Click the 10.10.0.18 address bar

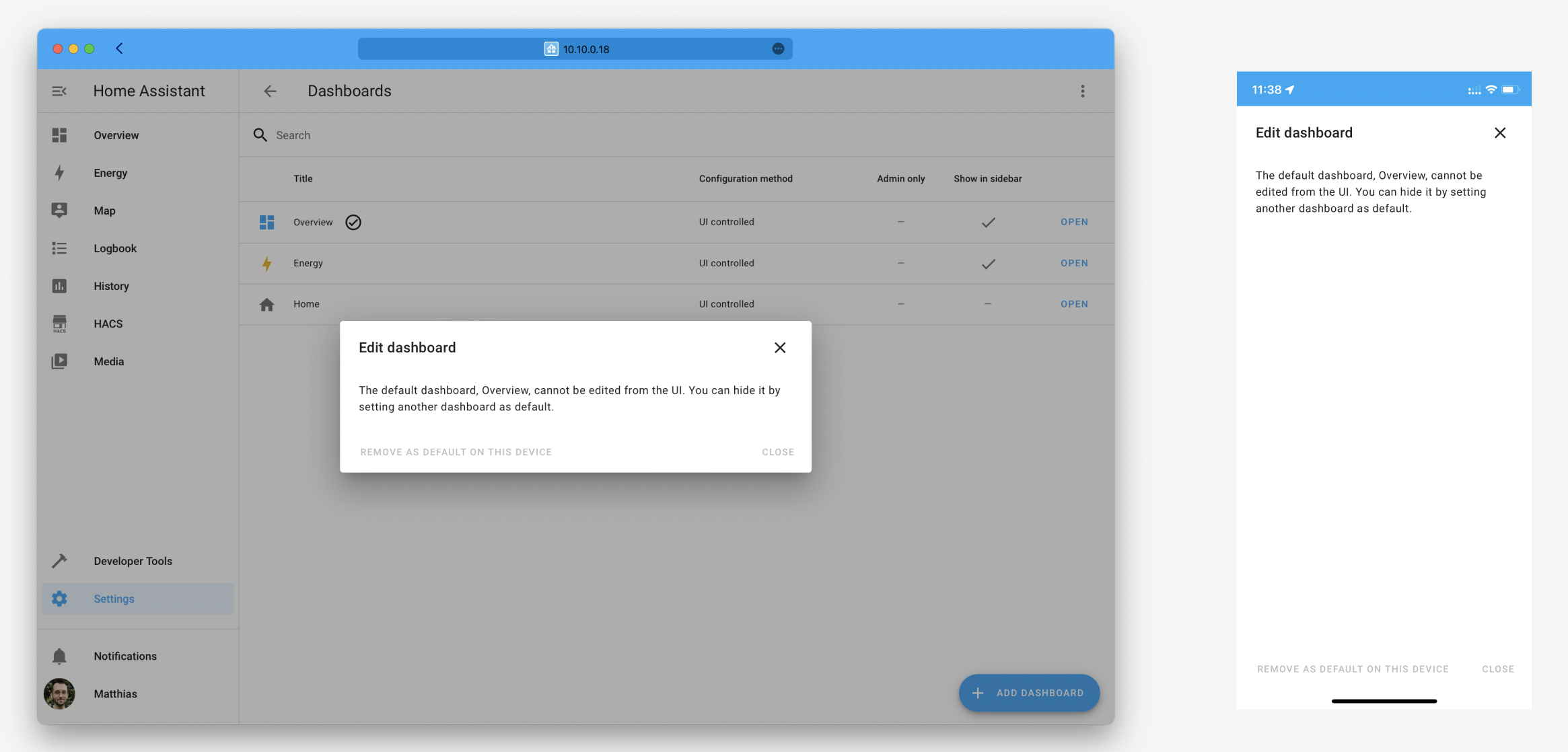click(x=575, y=48)
